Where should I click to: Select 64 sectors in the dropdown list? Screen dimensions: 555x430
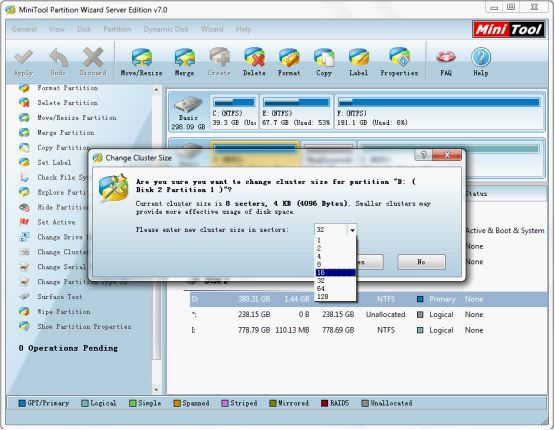tap(335, 289)
